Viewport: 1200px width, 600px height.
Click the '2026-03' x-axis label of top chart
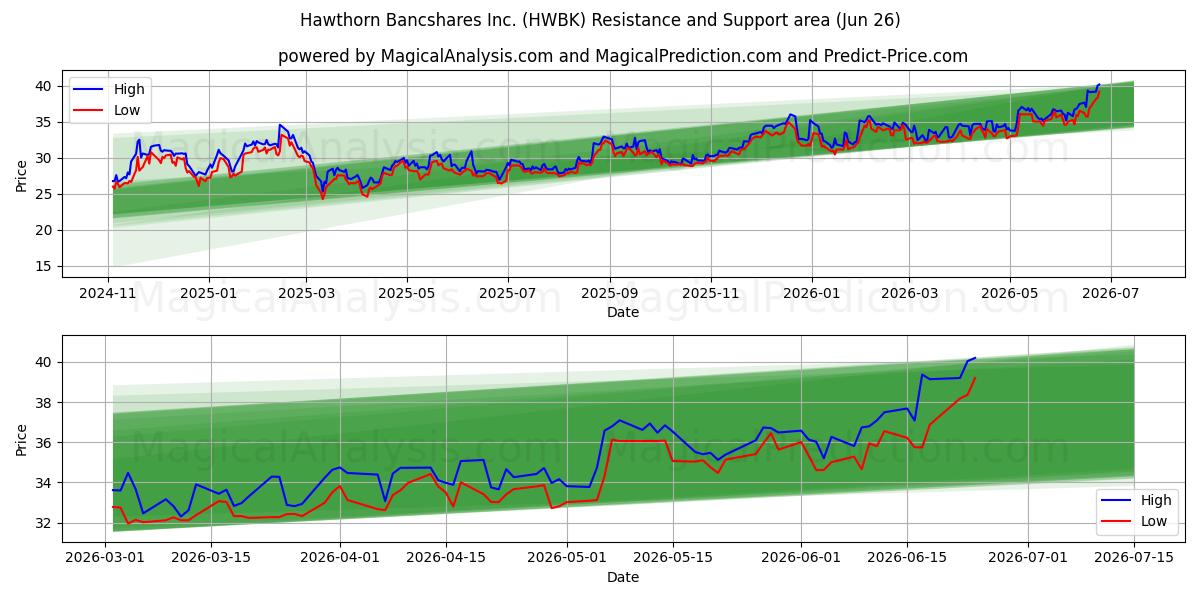[908, 296]
